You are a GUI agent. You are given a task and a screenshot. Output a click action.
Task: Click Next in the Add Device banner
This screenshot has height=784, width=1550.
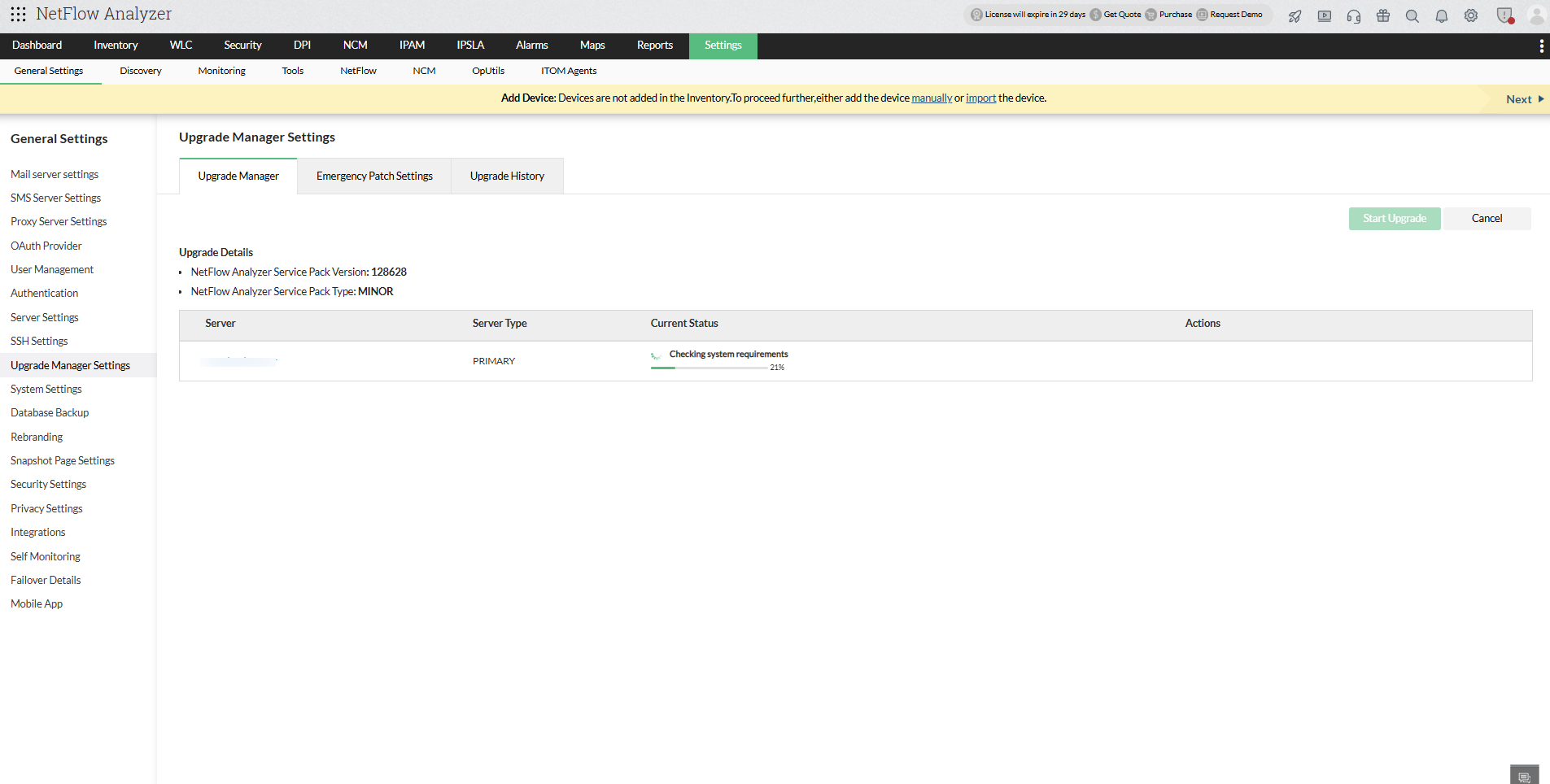pyautogui.click(x=1525, y=99)
